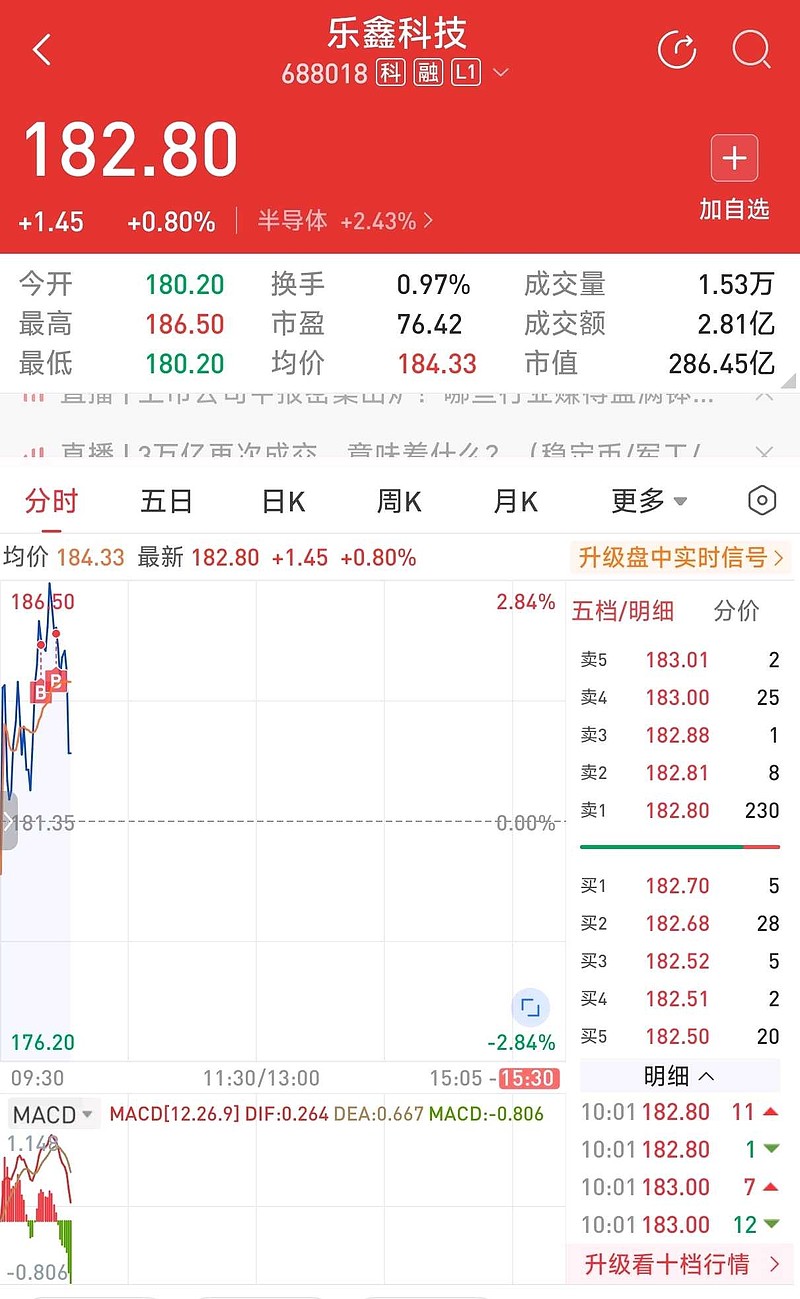800x1299 pixels.
Task: Select 卖1 order row with 230 volume
Action: [680, 811]
